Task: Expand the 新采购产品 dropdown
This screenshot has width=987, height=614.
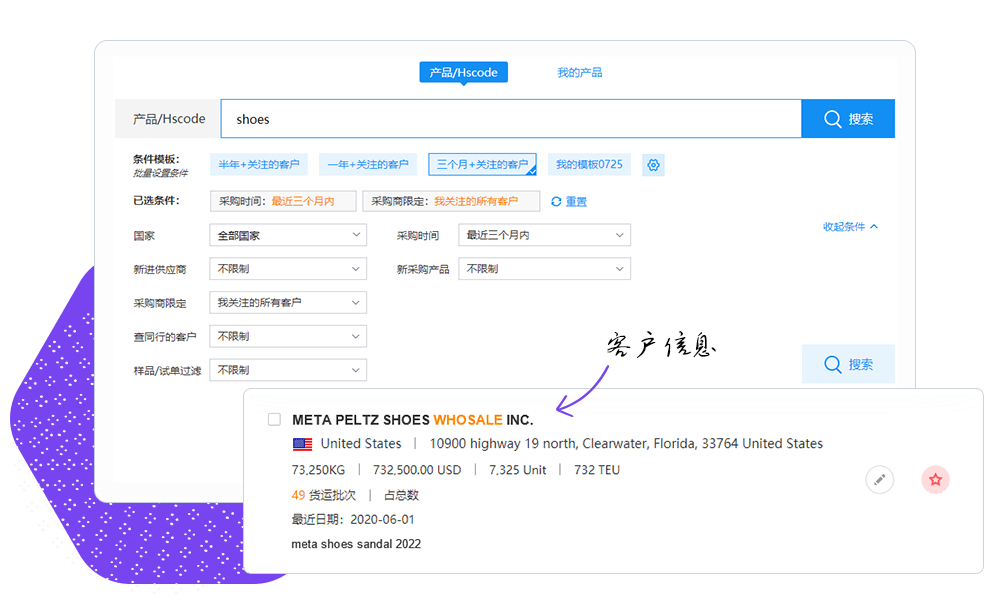Action: click(544, 269)
